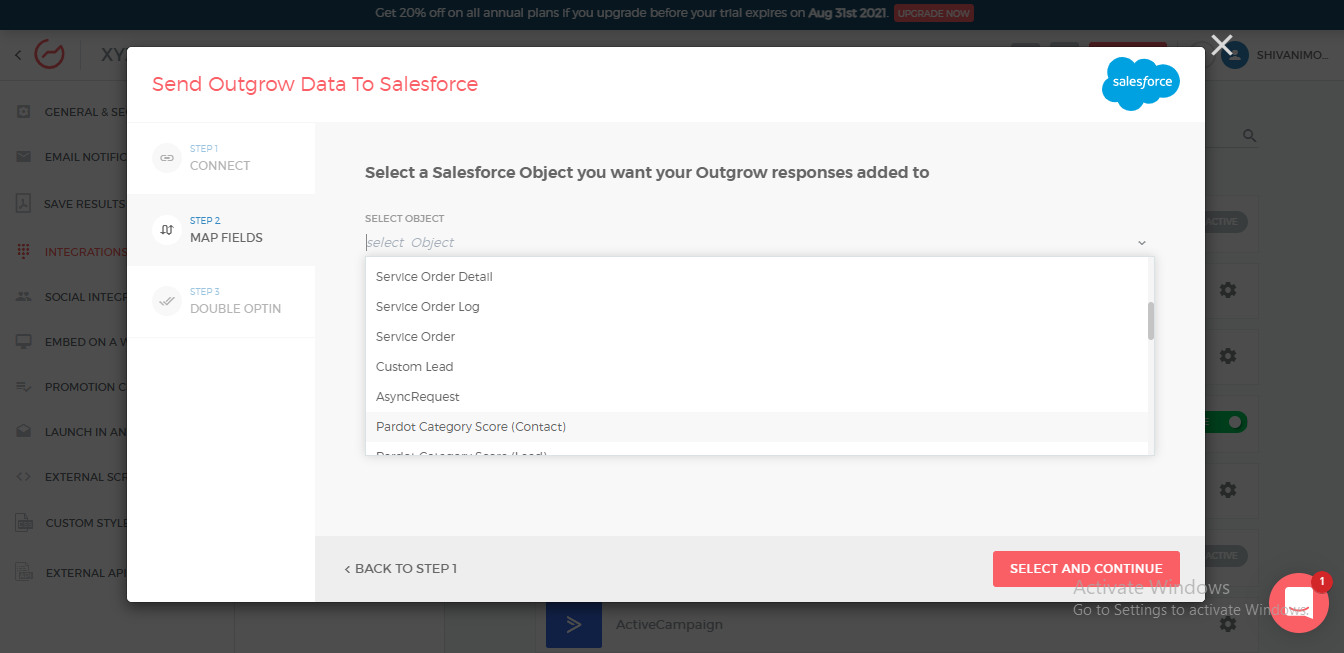Click the Social Integrations people icon

tap(24, 297)
